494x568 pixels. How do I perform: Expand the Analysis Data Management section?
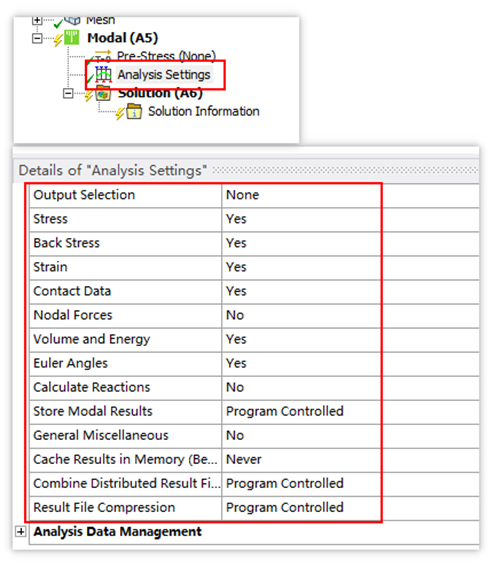coord(21,531)
